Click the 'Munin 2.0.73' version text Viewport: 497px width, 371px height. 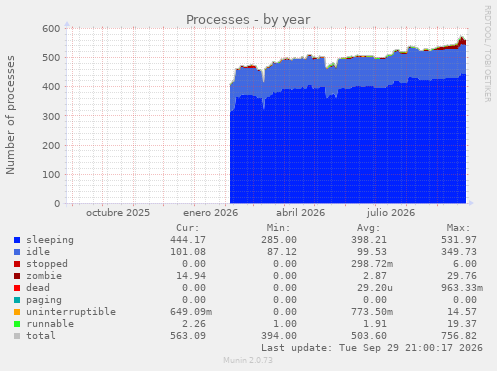click(x=248, y=360)
